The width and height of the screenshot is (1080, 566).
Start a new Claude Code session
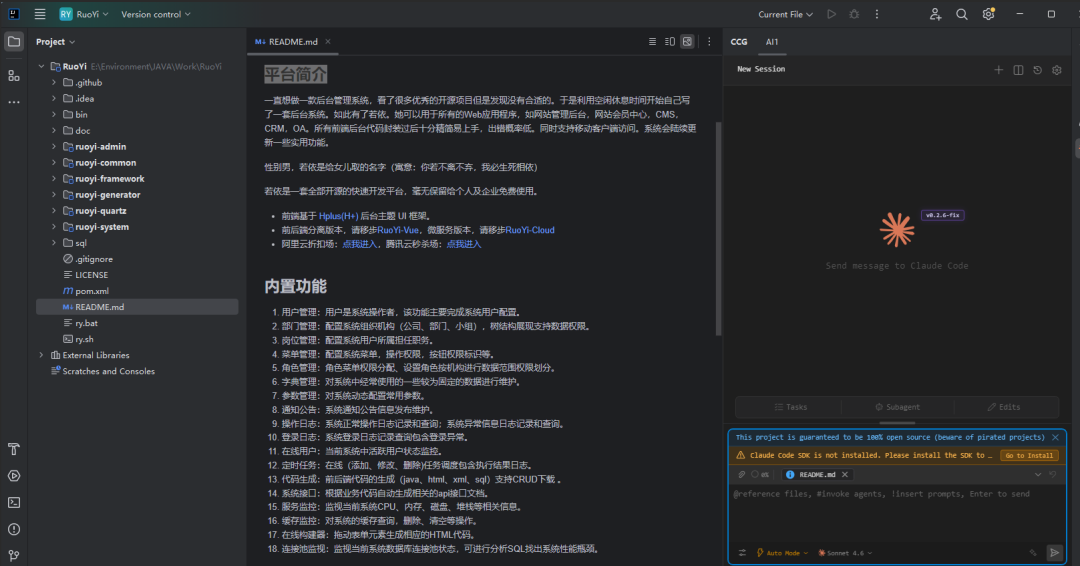998,70
